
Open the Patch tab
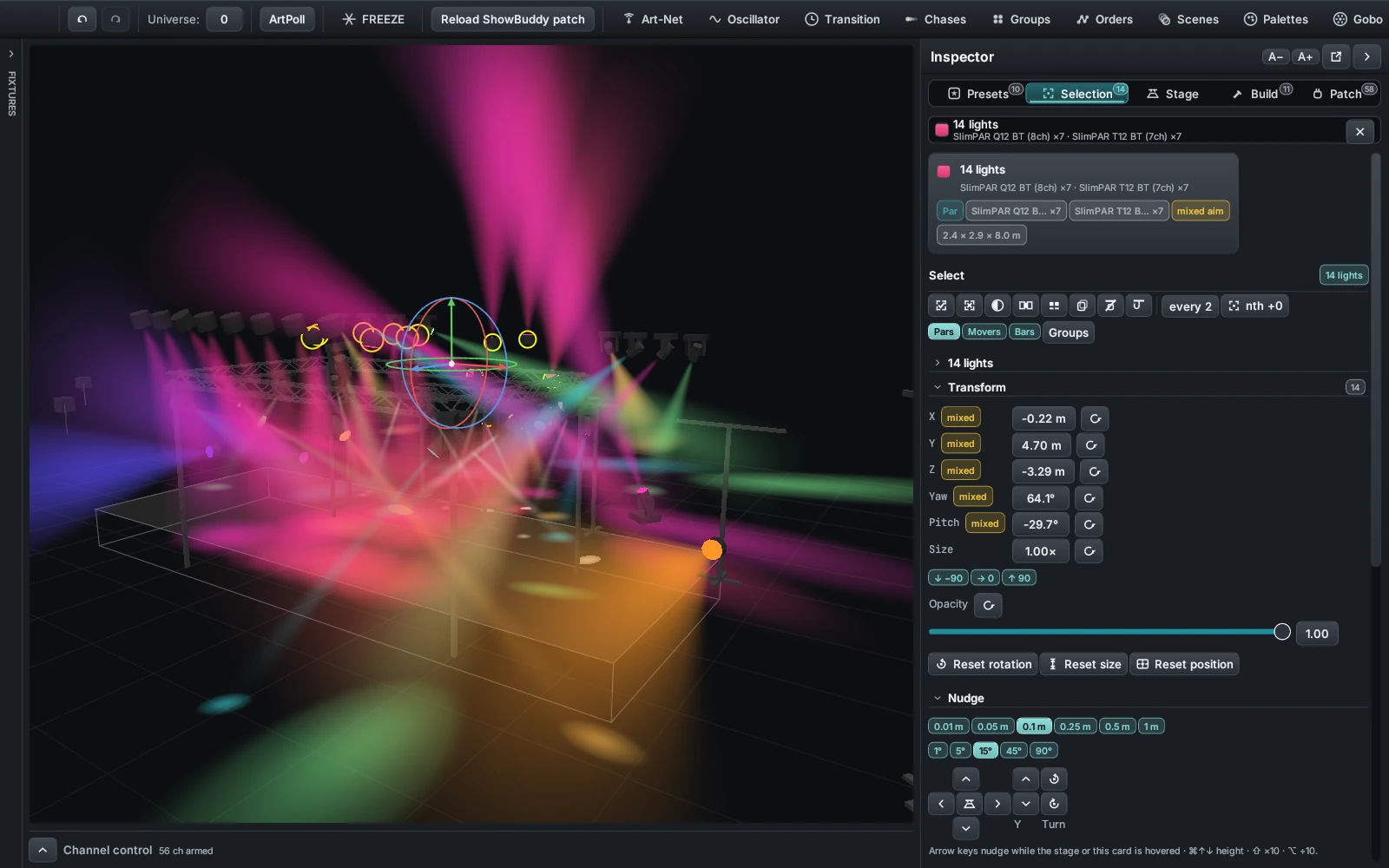(x=1342, y=93)
